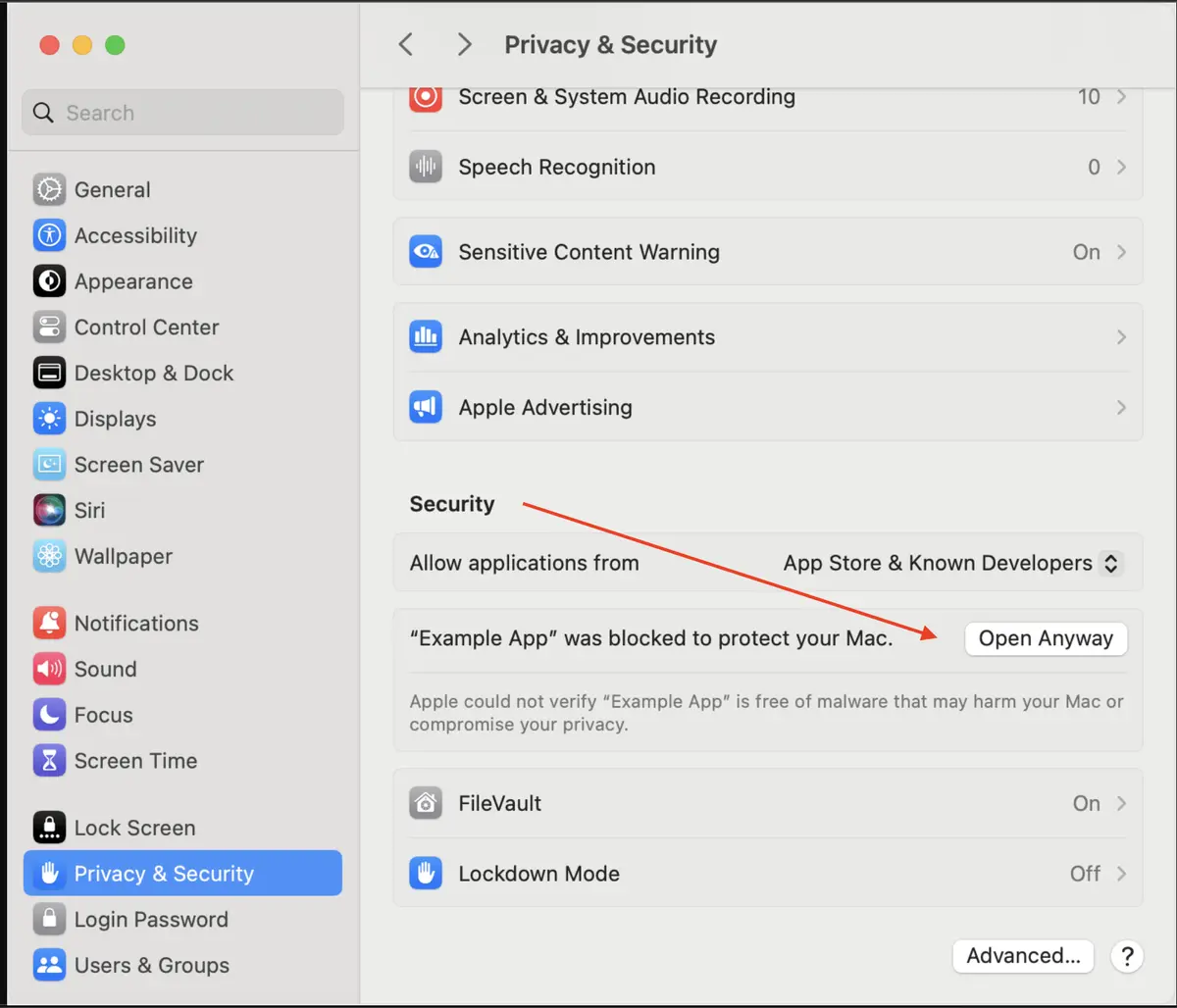Click the Apple Advertising megaphone icon
The width and height of the screenshot is (1177, 1008).
pos(425,407)
